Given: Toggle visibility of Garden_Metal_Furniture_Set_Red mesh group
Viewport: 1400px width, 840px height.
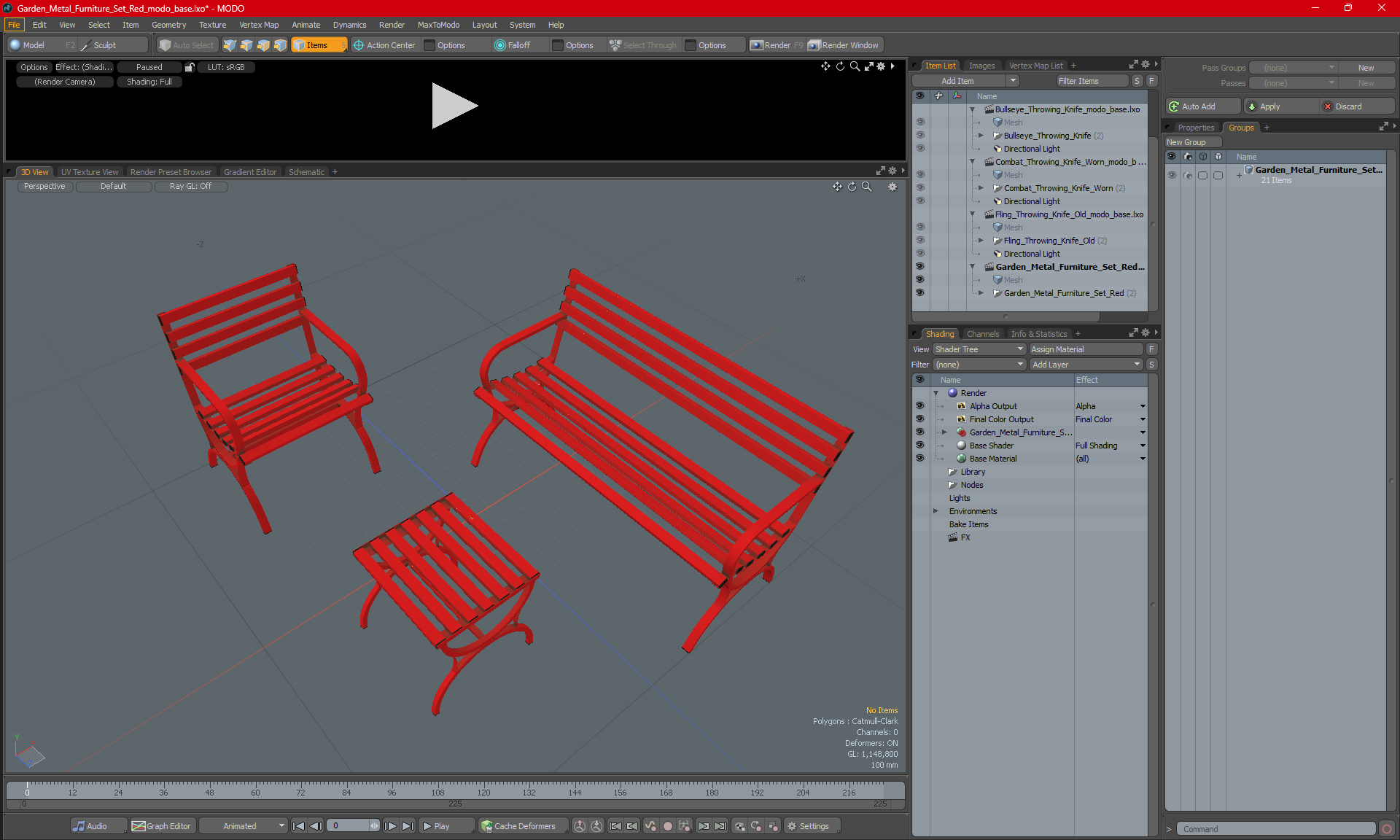Looking at the screenshot, I should click(919, 293).
